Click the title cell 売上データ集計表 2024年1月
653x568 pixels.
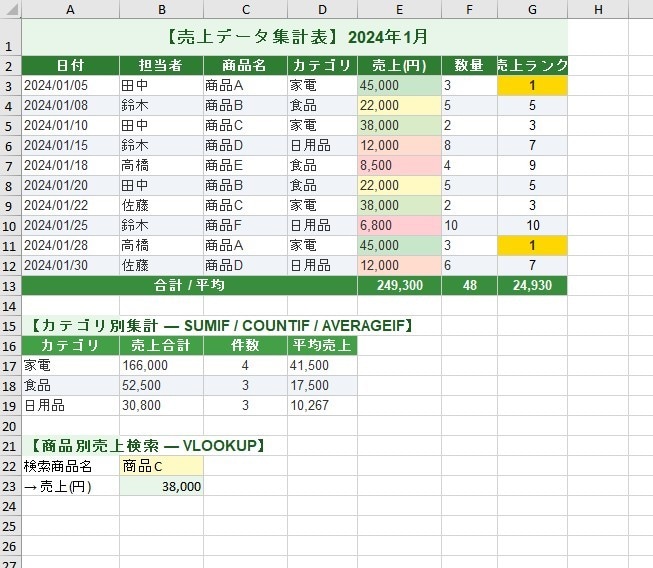(294, 37)
